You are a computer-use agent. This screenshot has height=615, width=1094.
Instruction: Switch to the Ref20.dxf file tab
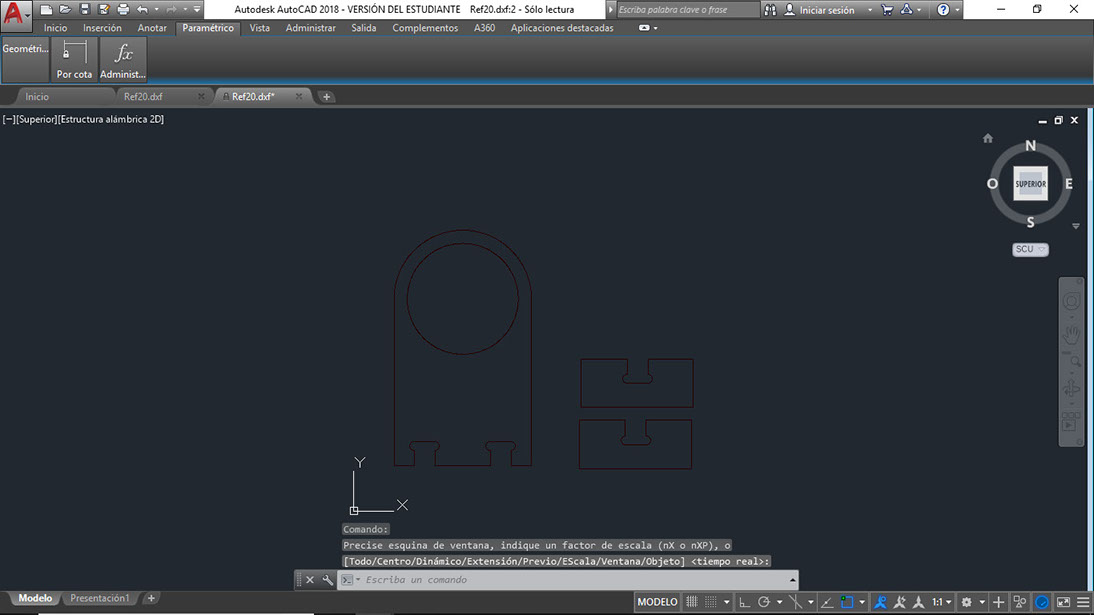pyautogui.click(x=143, y=97)
